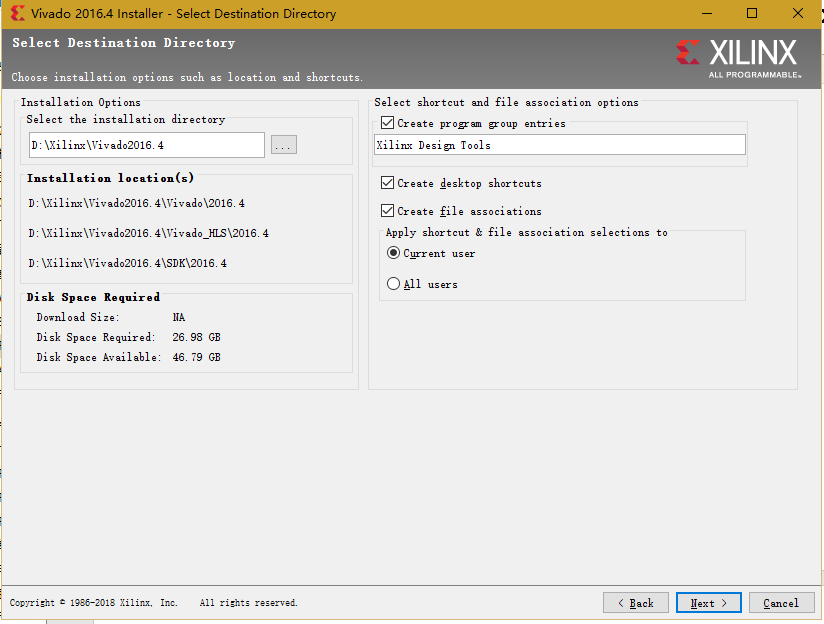Maximize the Vivado installer window

pyautogui.click(x=752, y=14)
